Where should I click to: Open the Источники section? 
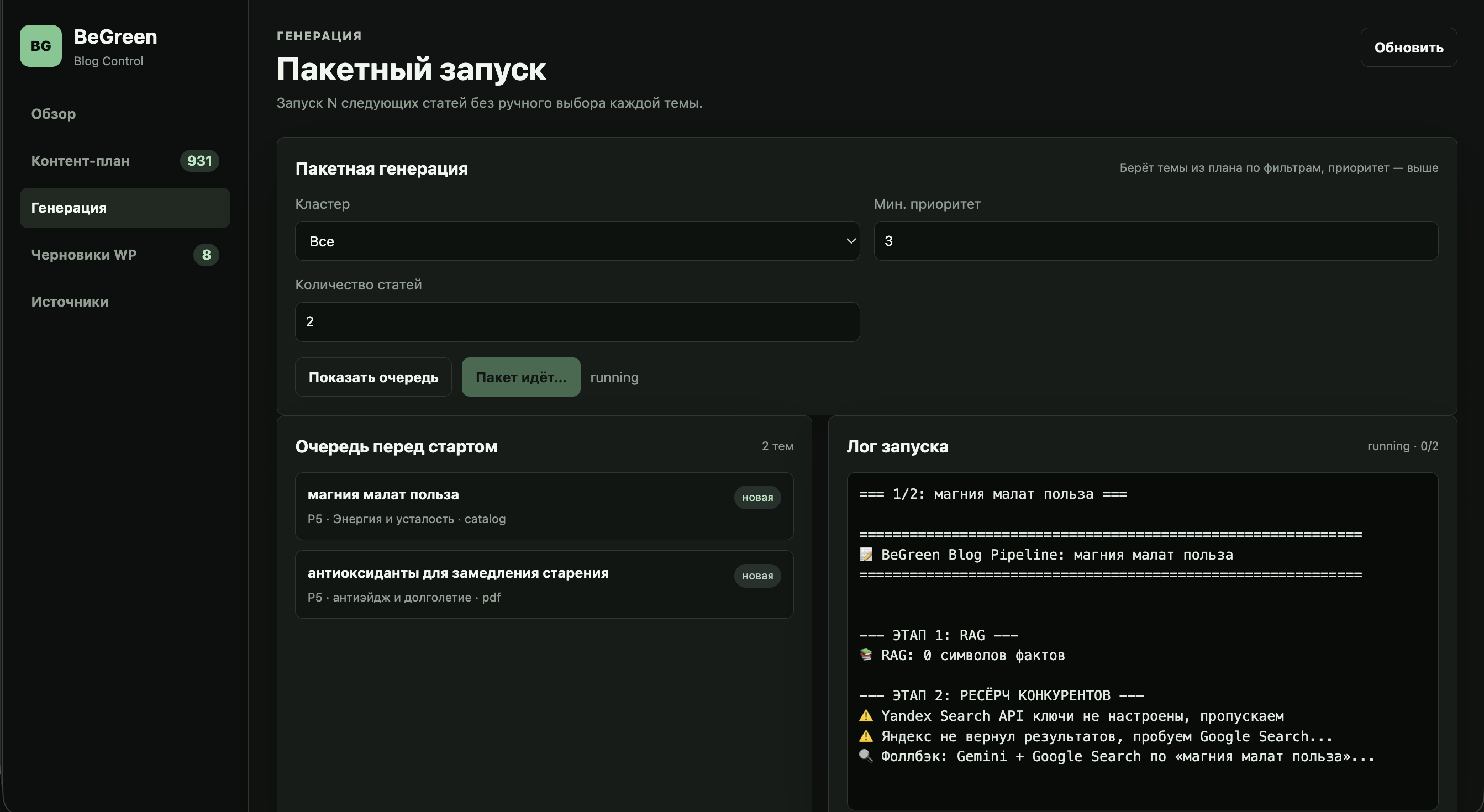click(x=70, y=302)
